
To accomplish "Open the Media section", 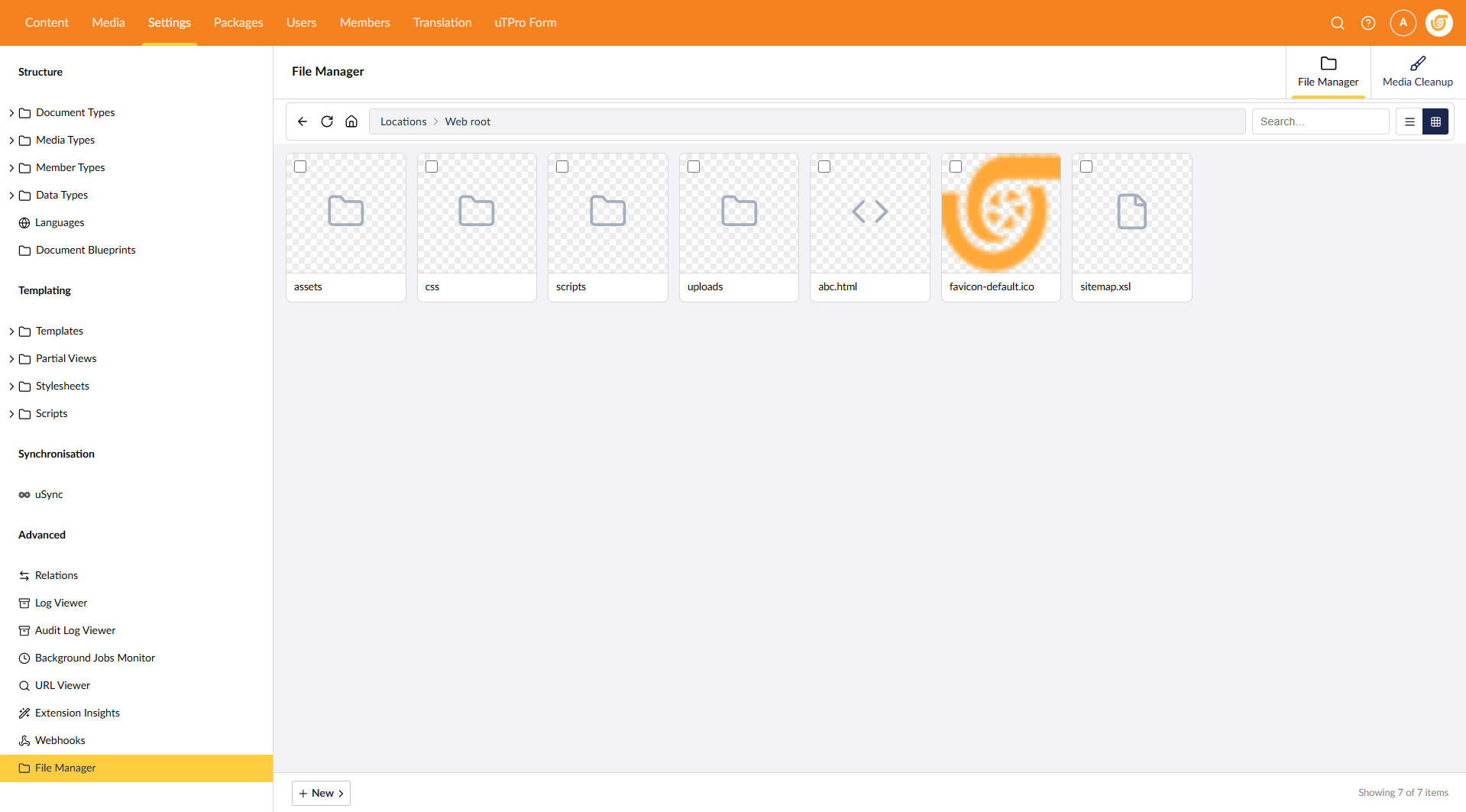I will [x=108, y=23].
